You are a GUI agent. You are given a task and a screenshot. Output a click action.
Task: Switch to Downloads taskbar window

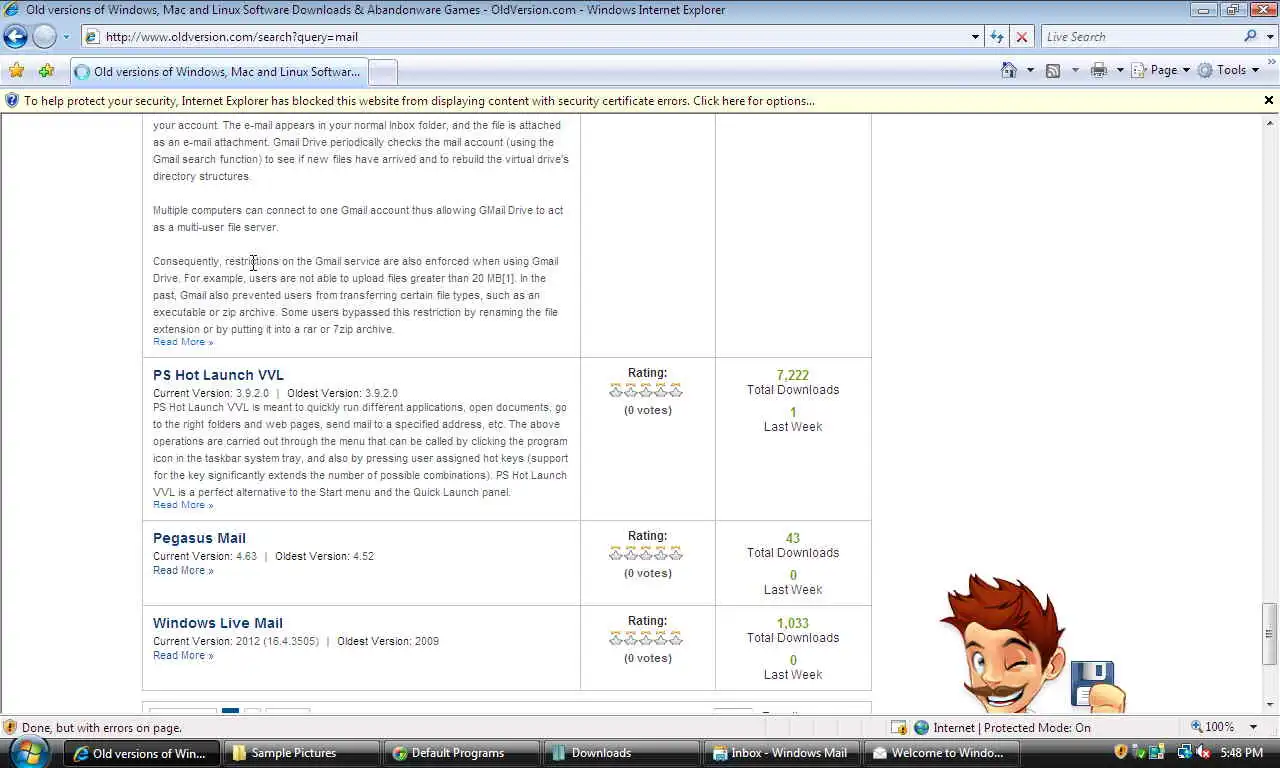point(622,753)
